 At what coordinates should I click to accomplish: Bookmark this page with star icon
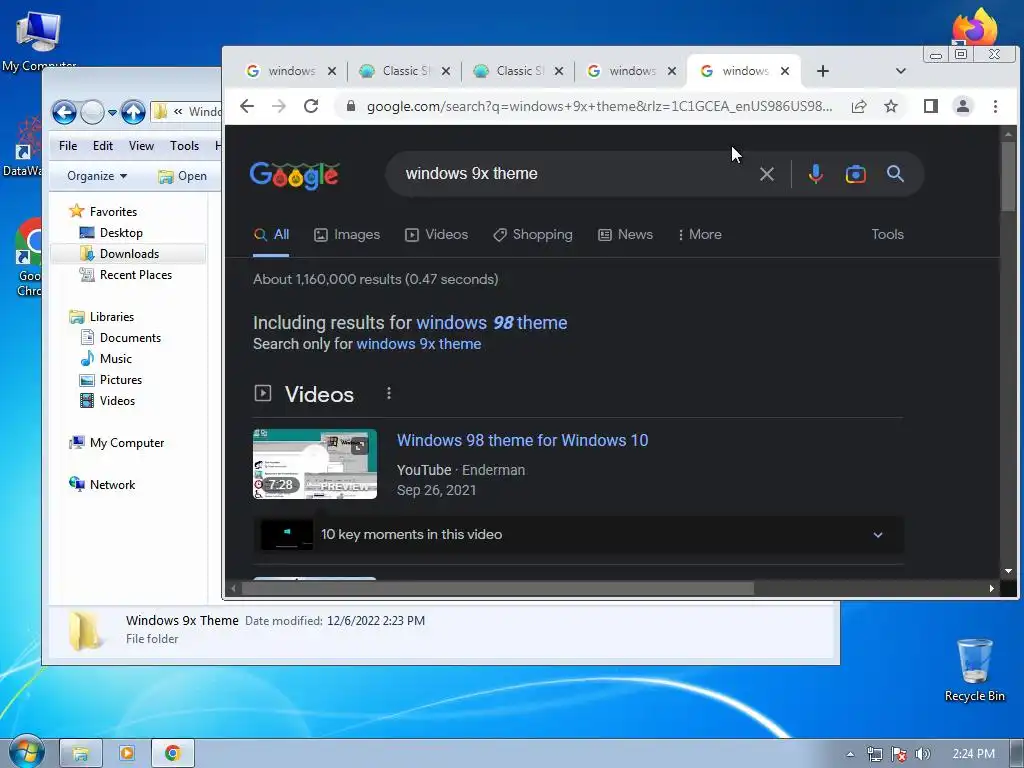(891, 106)
